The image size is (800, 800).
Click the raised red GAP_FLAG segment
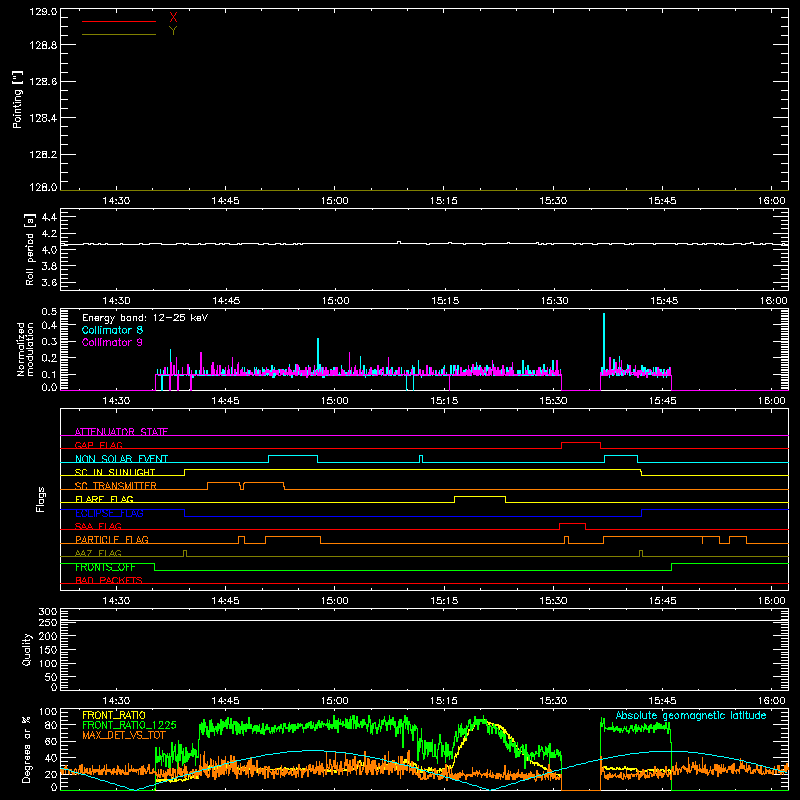tap(581, 443)
